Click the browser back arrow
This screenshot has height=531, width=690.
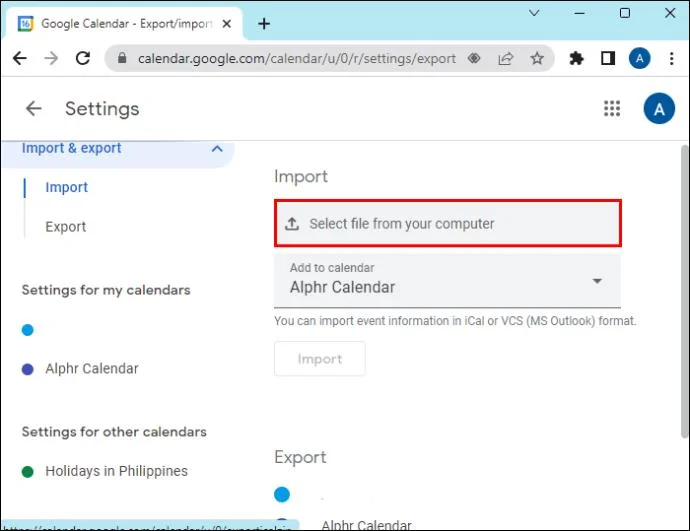click(20, 58)
